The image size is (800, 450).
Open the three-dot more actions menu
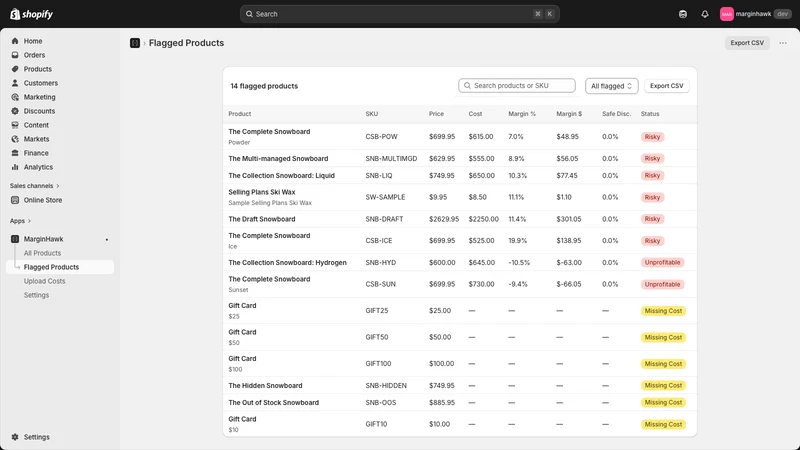(783, 43)
